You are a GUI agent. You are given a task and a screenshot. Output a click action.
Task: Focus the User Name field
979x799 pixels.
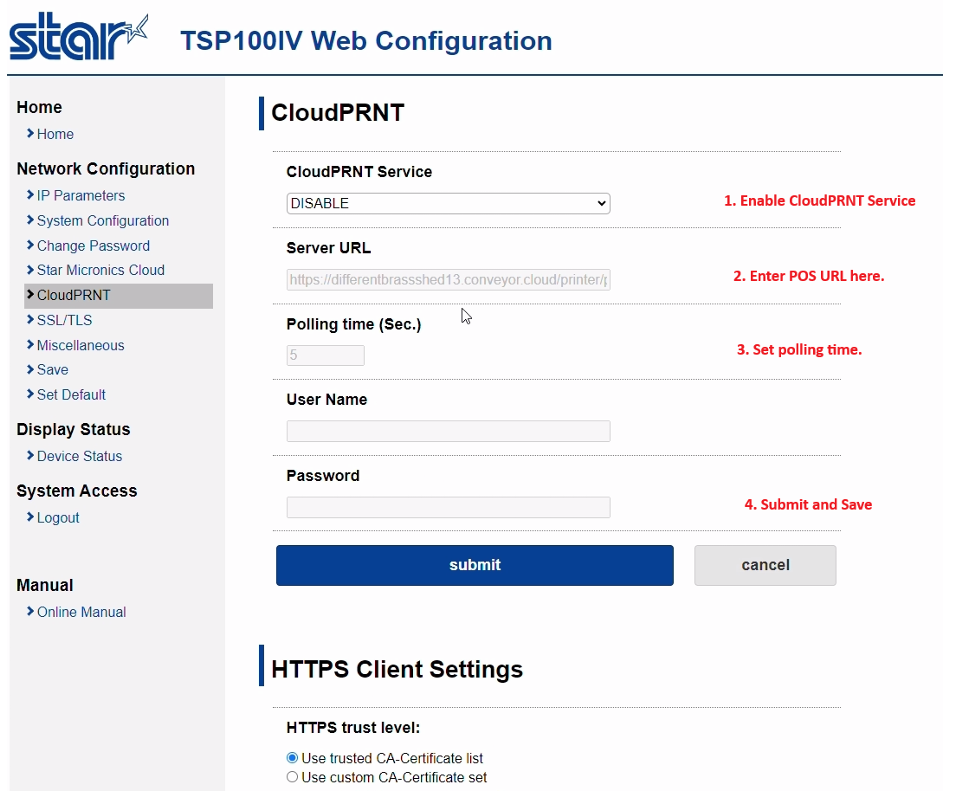(448, 431)
